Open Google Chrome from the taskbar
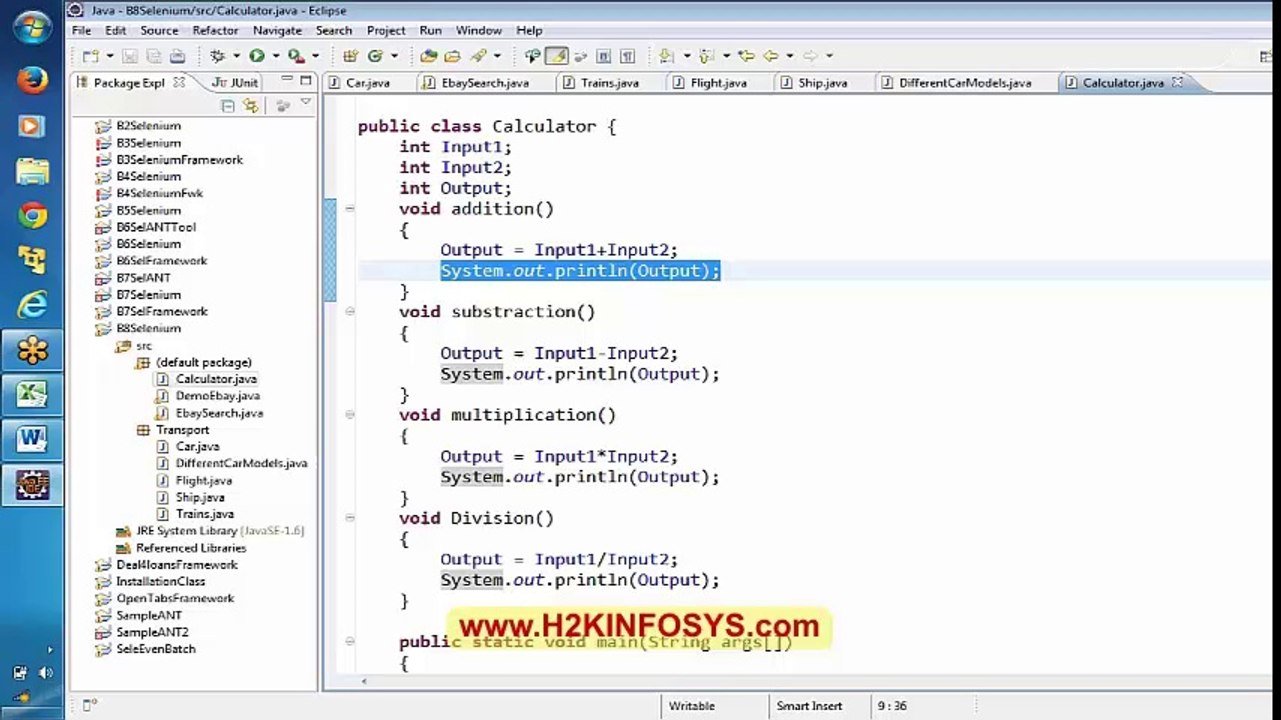 (x=32, y=216)
